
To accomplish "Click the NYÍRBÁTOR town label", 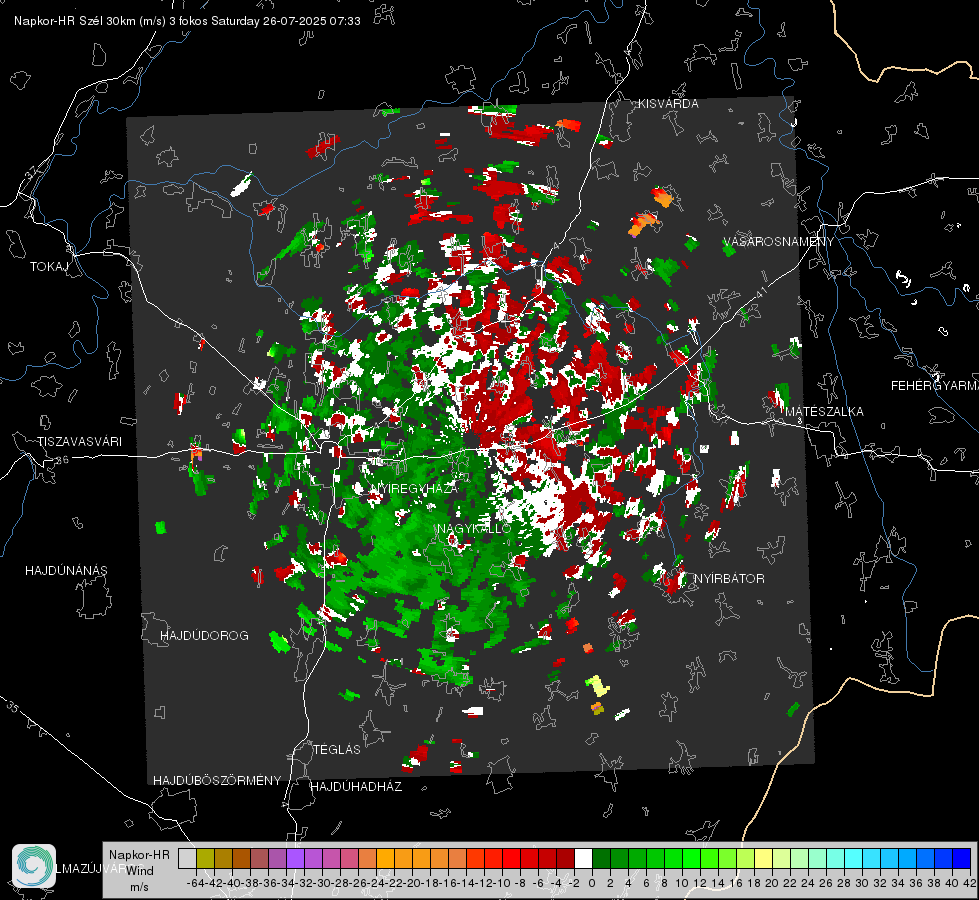I will coord(729,579).
